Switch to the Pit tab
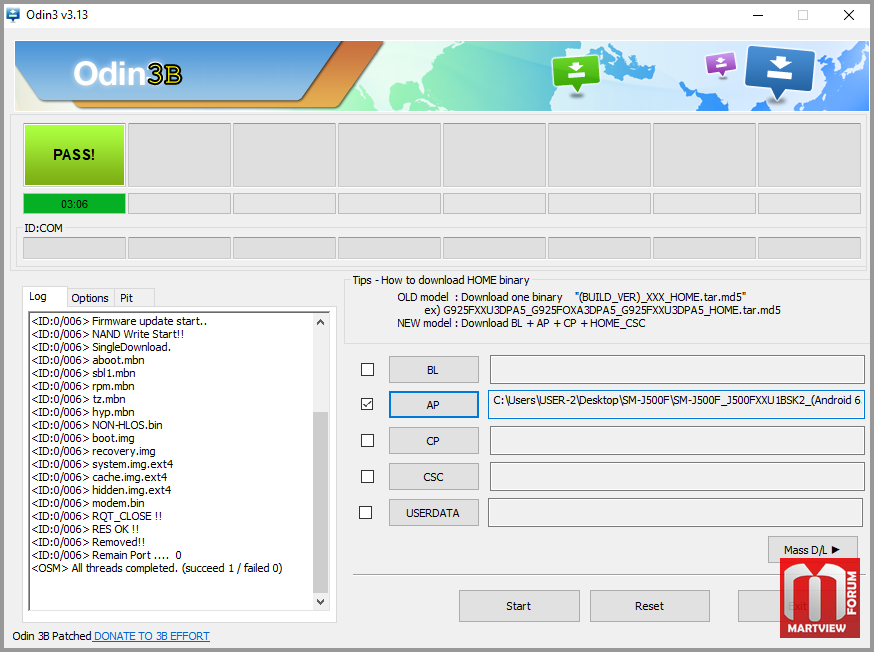Viewport: 874px width, 652px height. tap(134, 298)
